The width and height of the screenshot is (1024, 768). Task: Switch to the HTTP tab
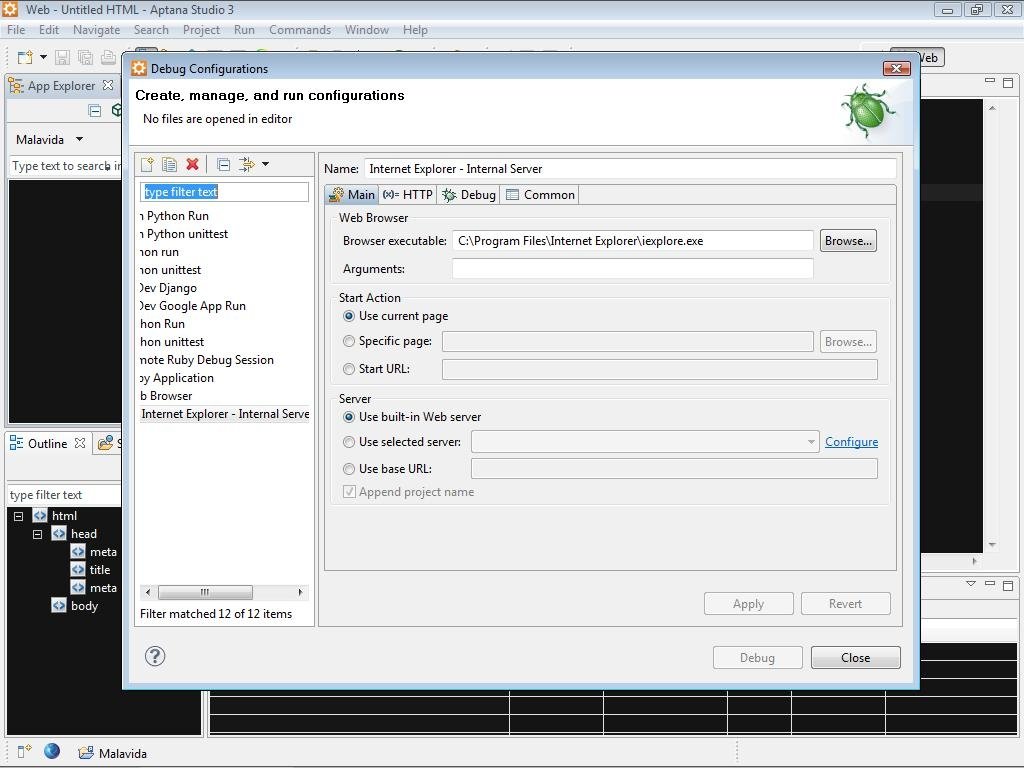[x=408, y=195]
